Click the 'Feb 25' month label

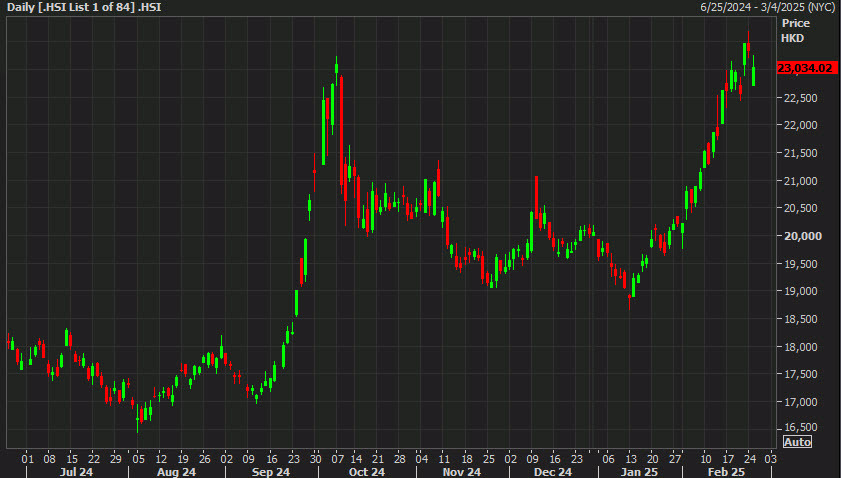click(x=726, y=472)
